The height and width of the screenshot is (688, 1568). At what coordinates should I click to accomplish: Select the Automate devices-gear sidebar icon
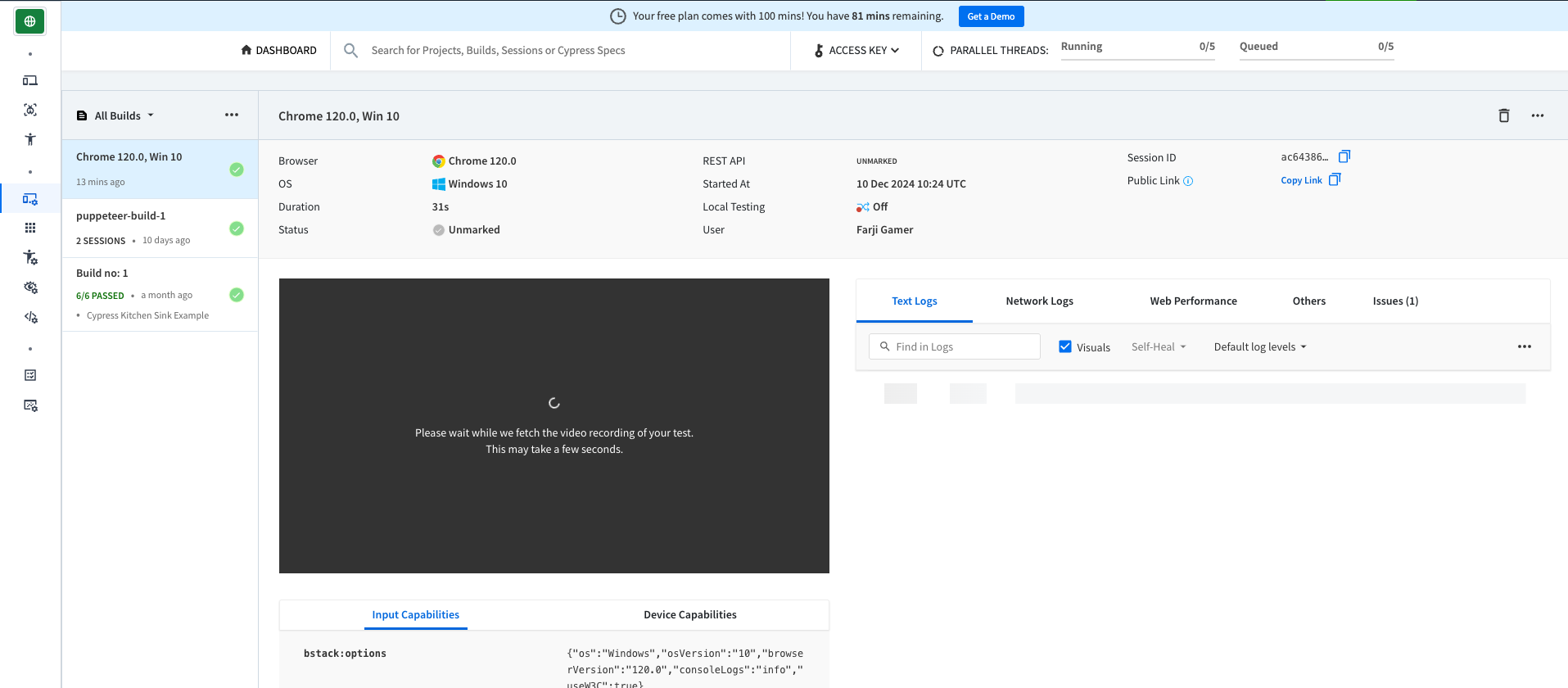point(30,198)
